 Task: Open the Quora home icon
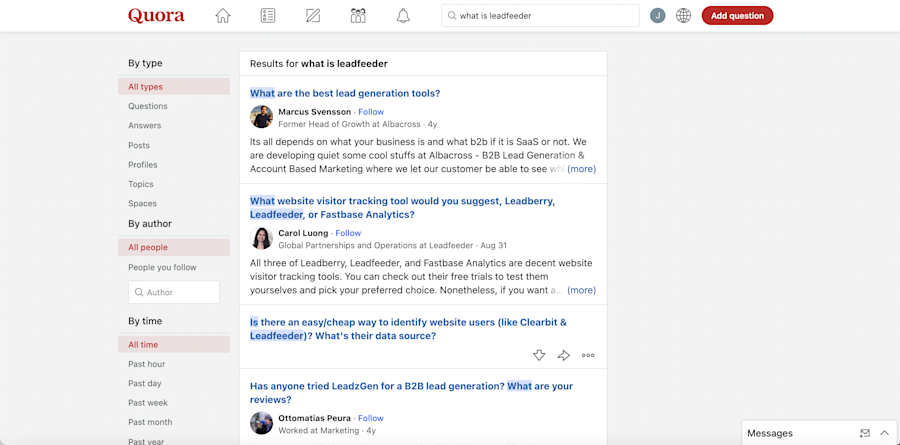tap(223, 16)
